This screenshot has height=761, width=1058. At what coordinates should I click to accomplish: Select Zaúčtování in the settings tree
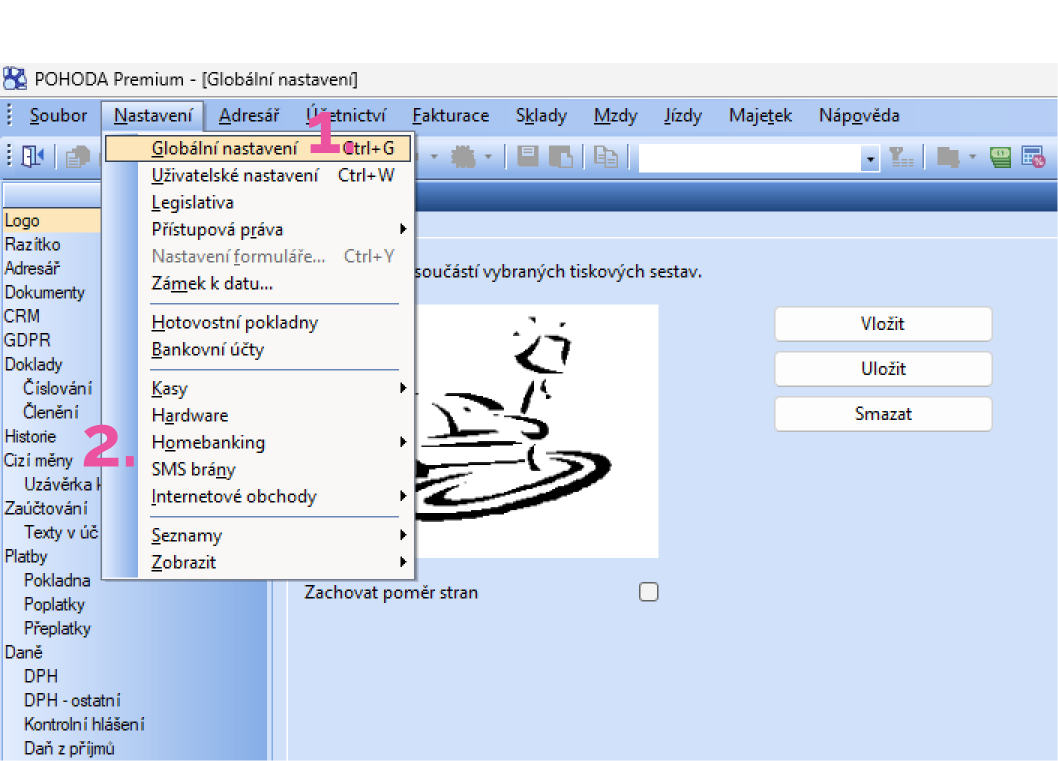coord(46,508)
